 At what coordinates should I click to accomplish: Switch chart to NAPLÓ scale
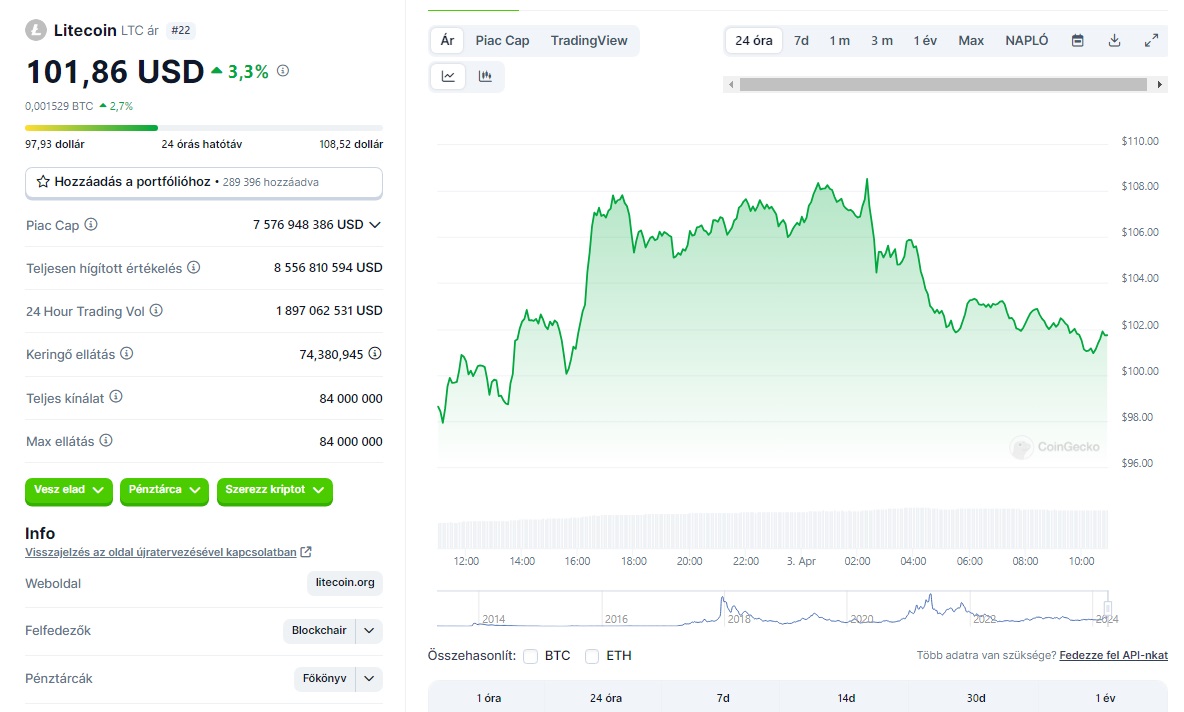click(x=1027, y=41)
